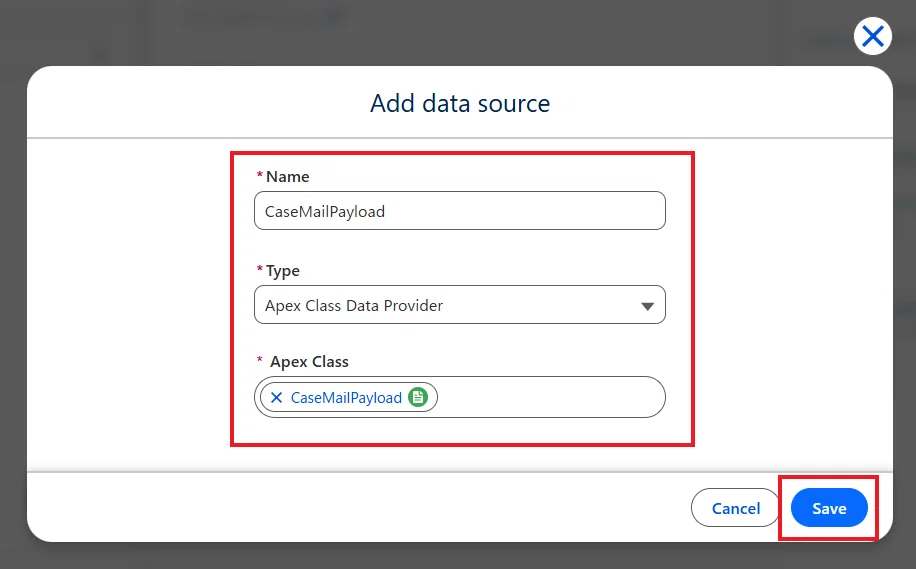Click the Add data source heading
This screenshot has height=569, width=916.
[x=460, y=103]
